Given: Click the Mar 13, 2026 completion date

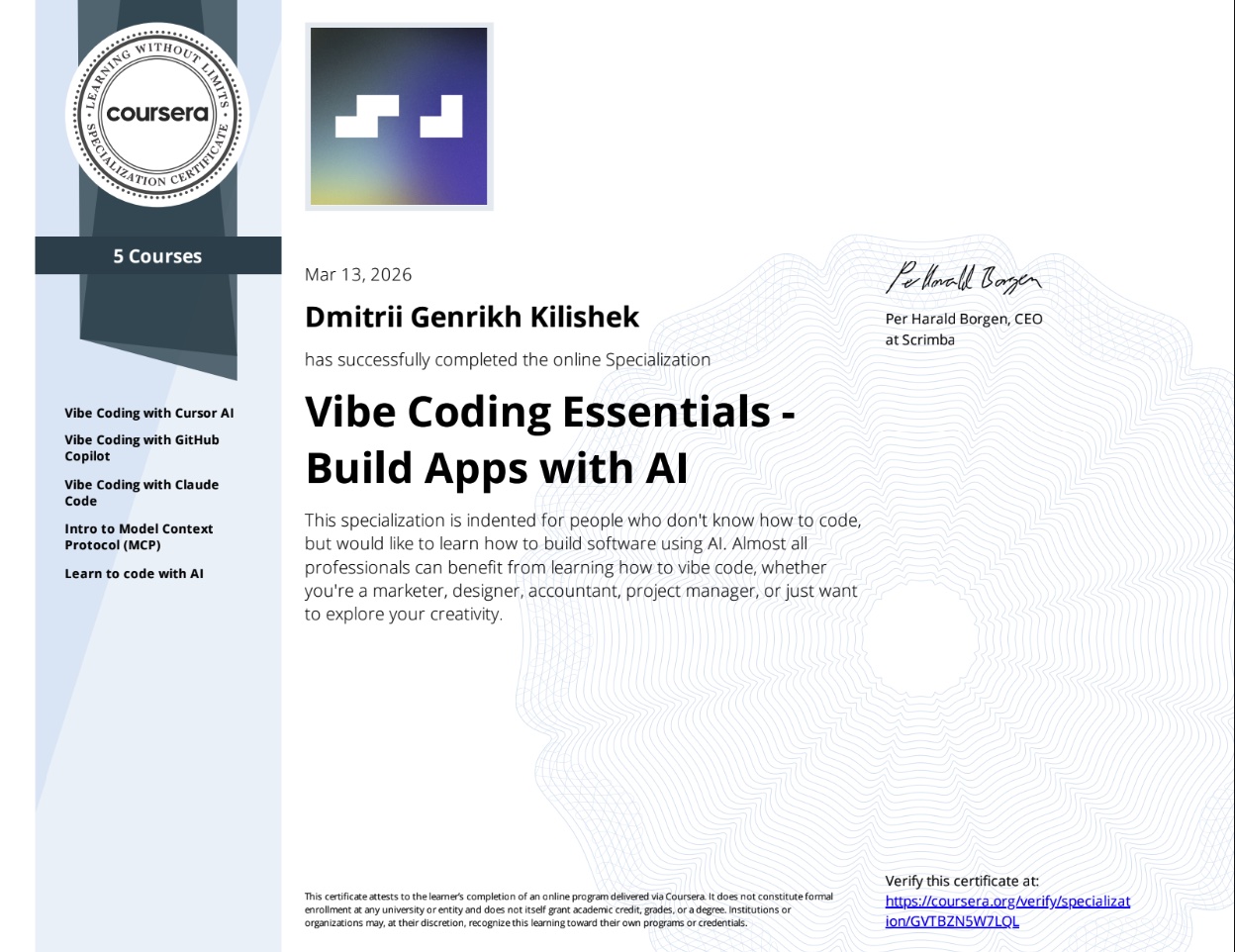Looking at the screenshot, I should (x=358, y=275).
